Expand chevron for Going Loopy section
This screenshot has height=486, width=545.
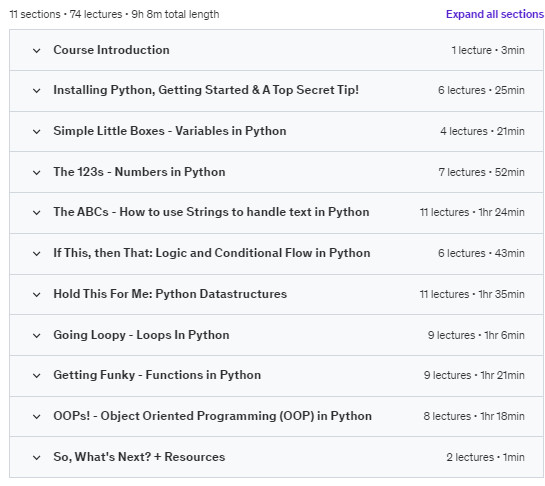(36, 336)
